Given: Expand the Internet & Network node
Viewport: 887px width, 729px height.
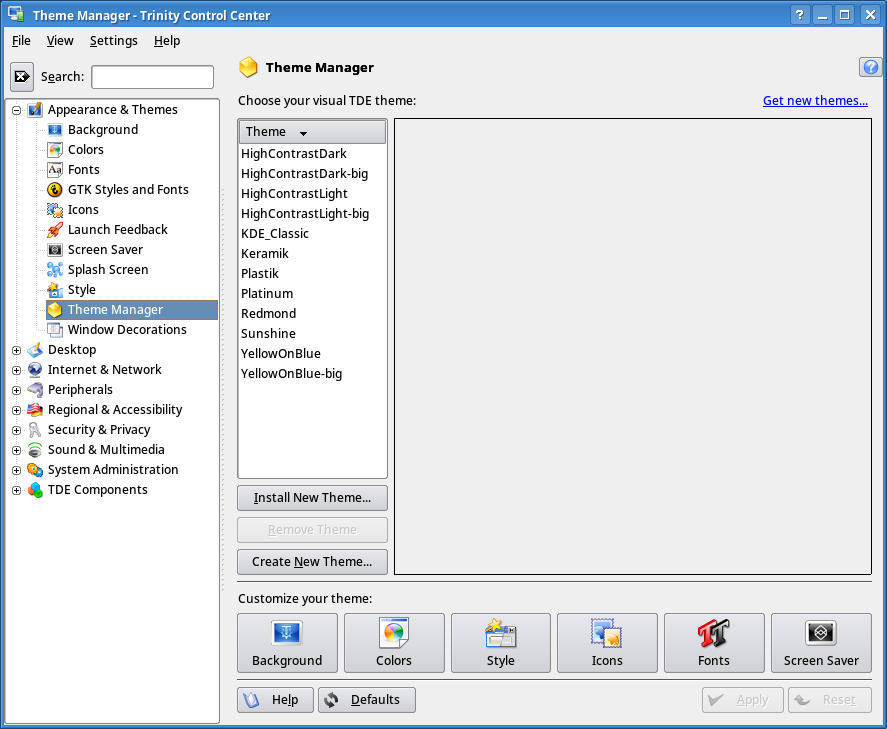Looking at the screenshot, I should 16,370.
